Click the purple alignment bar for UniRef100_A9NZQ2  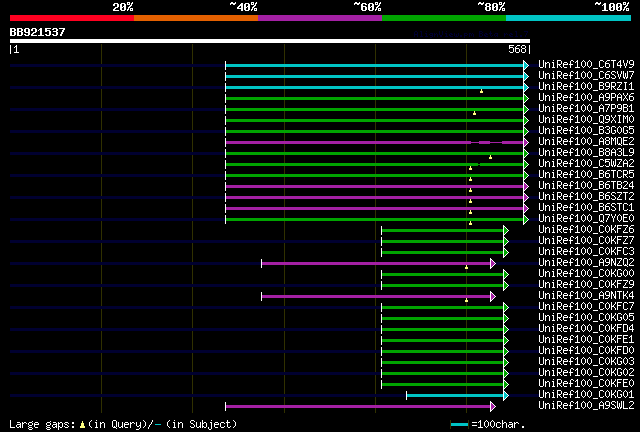(376, 264)
